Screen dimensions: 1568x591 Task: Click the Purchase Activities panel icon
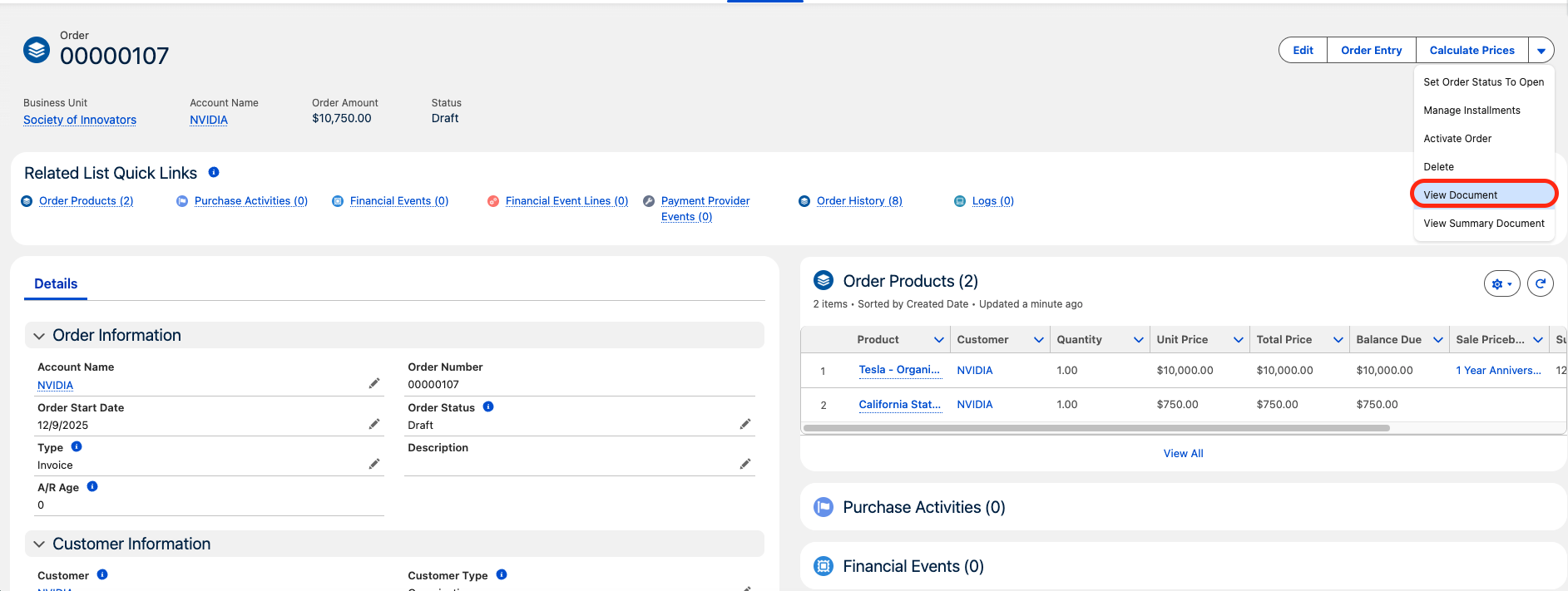(x=824, y=507)
